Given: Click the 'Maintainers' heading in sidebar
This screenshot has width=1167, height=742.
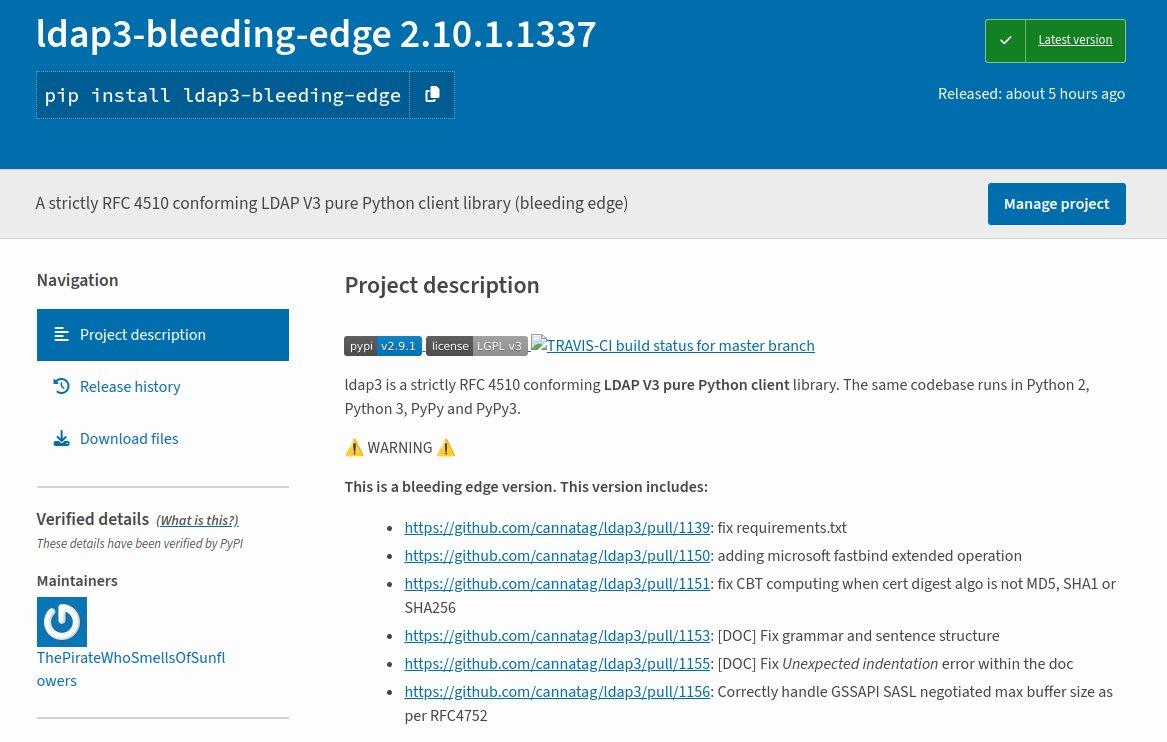Looking at the screenshot, I should tap(77, 581).
